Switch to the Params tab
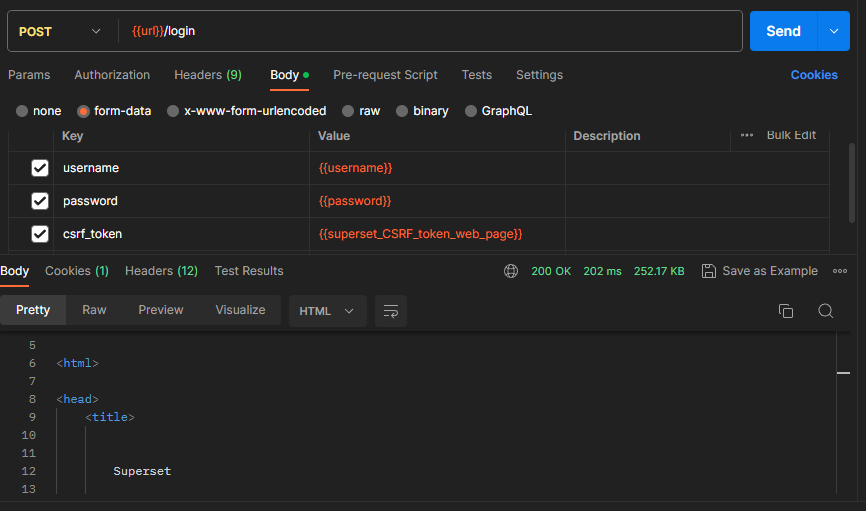 29,75
